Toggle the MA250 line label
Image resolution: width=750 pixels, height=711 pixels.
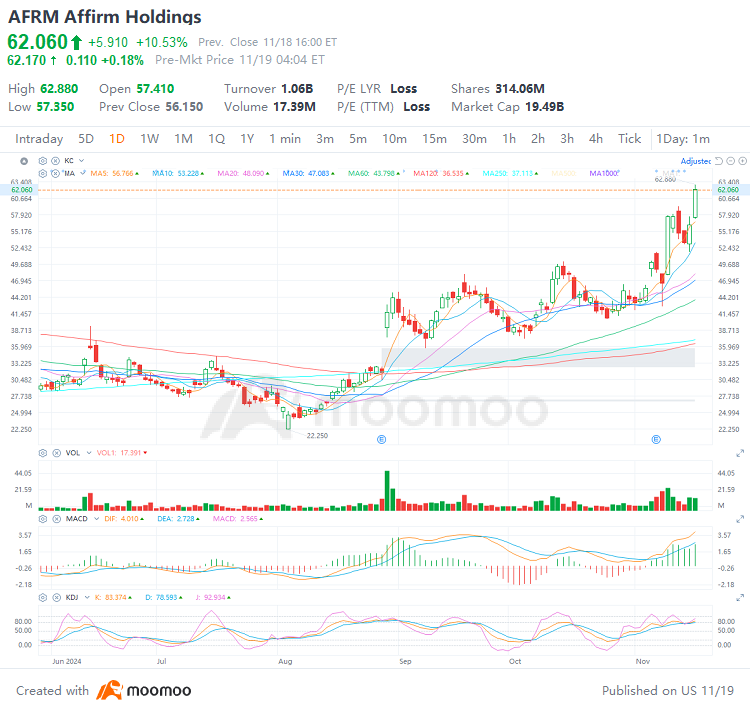[510, 173]
